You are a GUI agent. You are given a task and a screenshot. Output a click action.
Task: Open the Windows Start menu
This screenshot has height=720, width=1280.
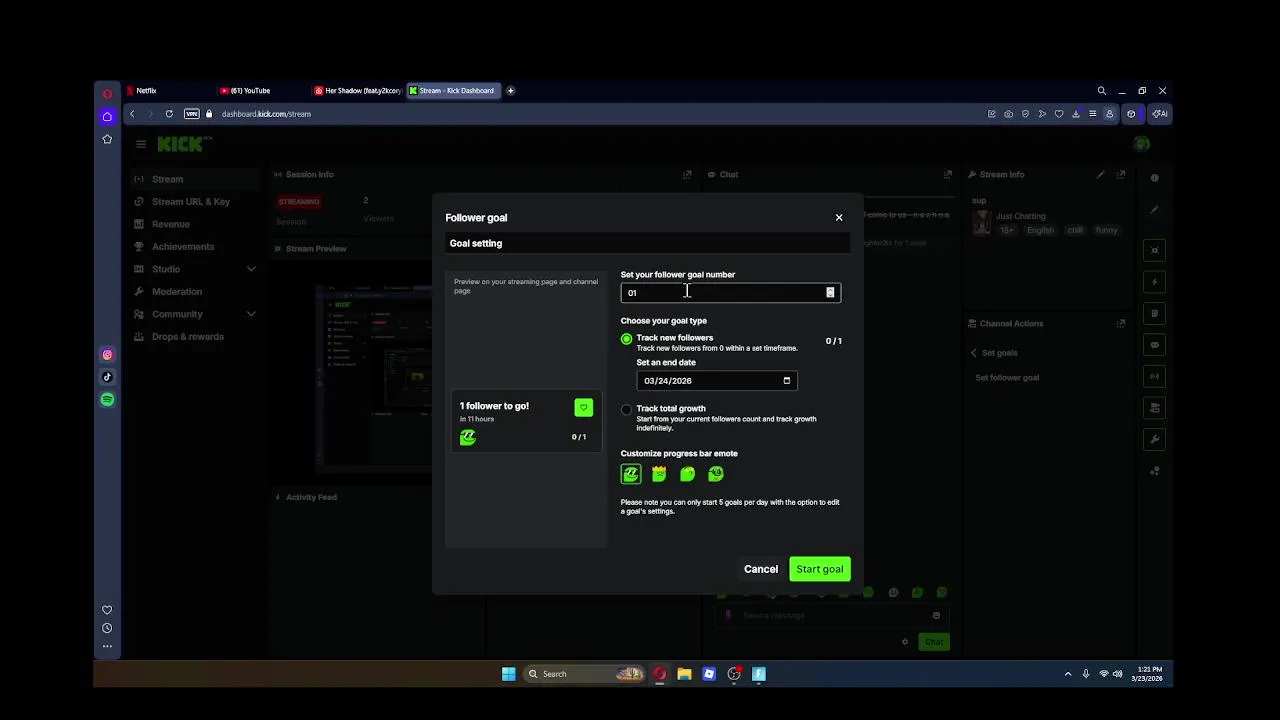[x=508, y=674]
